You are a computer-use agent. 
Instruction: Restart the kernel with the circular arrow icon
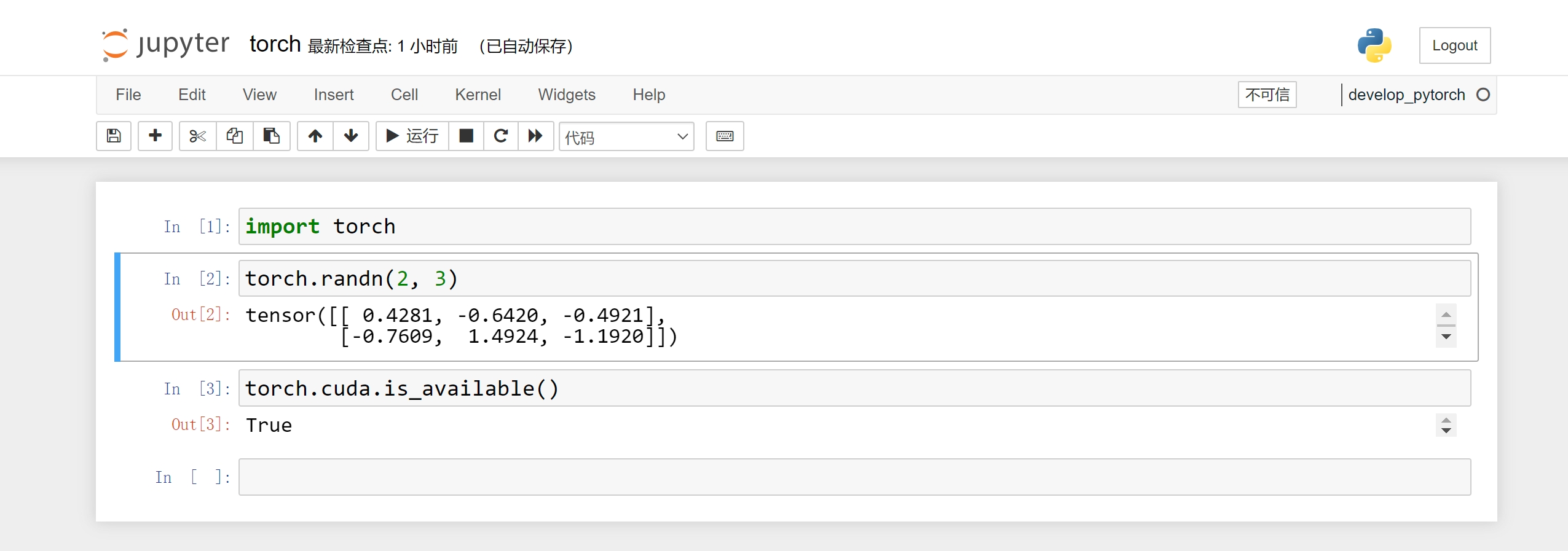click(501, 136)
